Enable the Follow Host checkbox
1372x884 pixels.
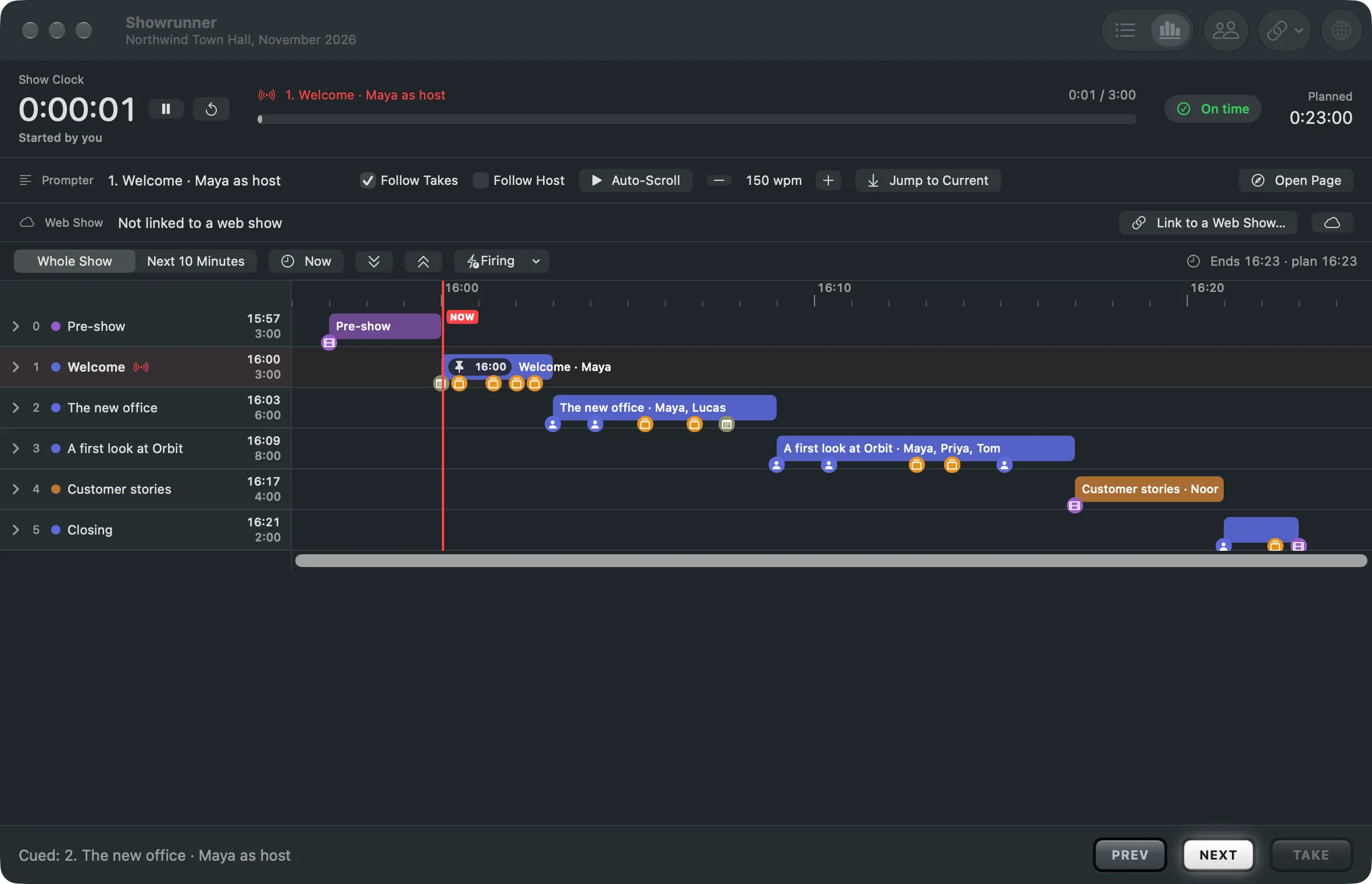pyautogui.click(x=480, y=180)
